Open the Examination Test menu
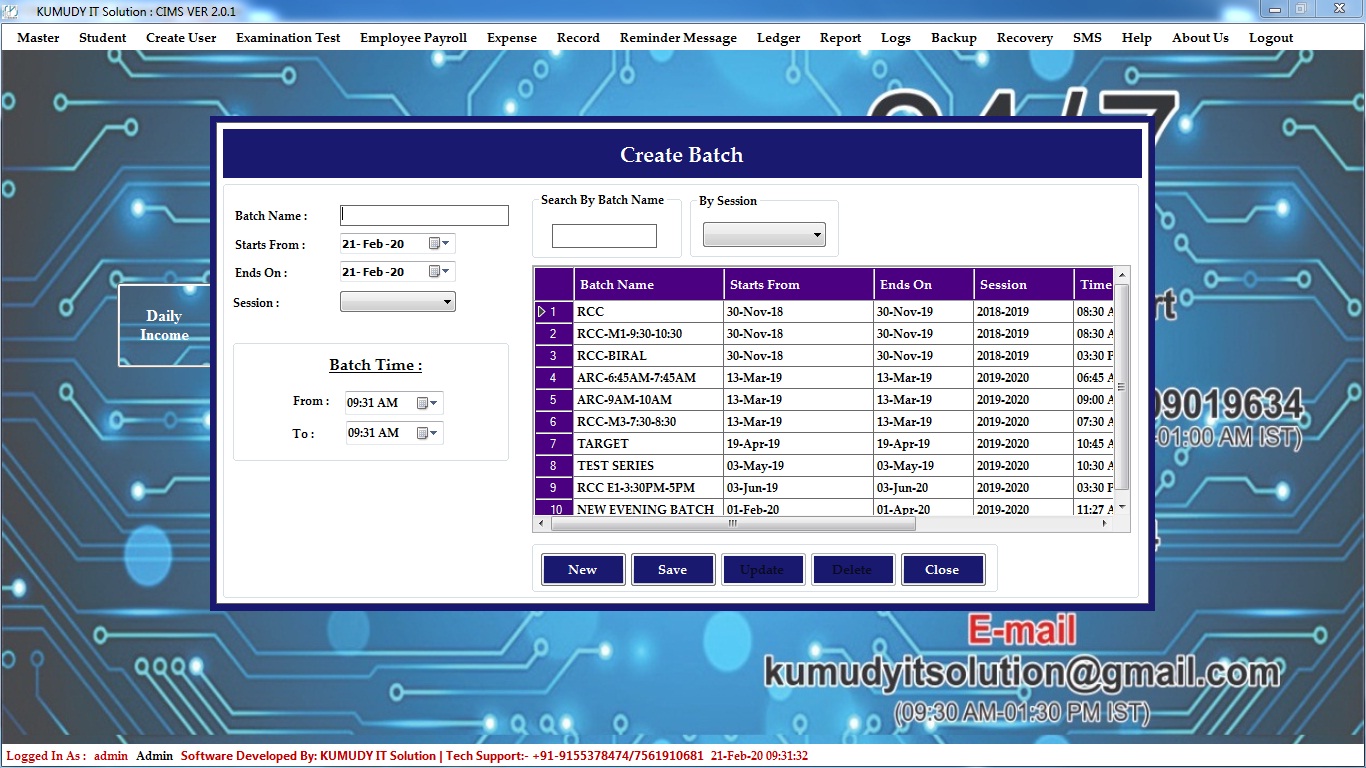This screenshot has width=1366, height=768. tap(288, 38)
